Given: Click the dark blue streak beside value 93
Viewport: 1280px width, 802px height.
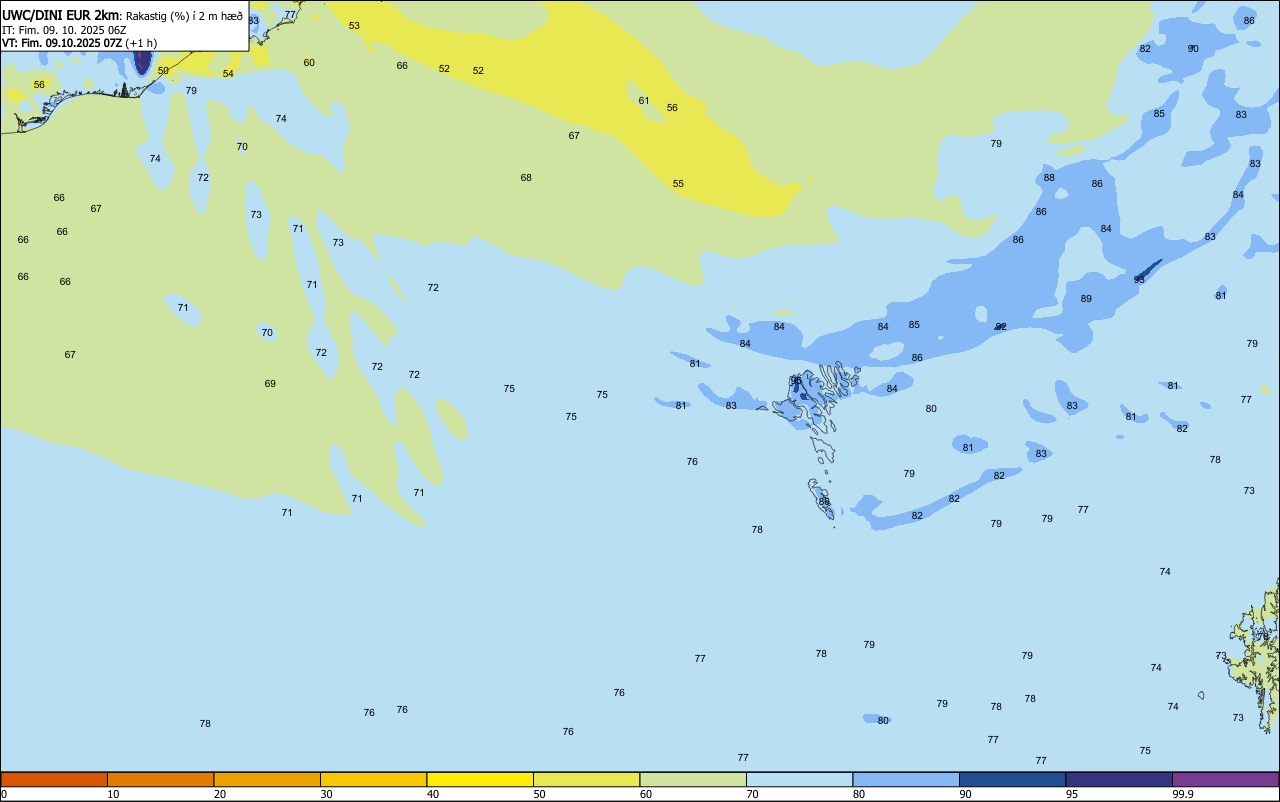Looking at the screenshot, I should click(1152, 268).
